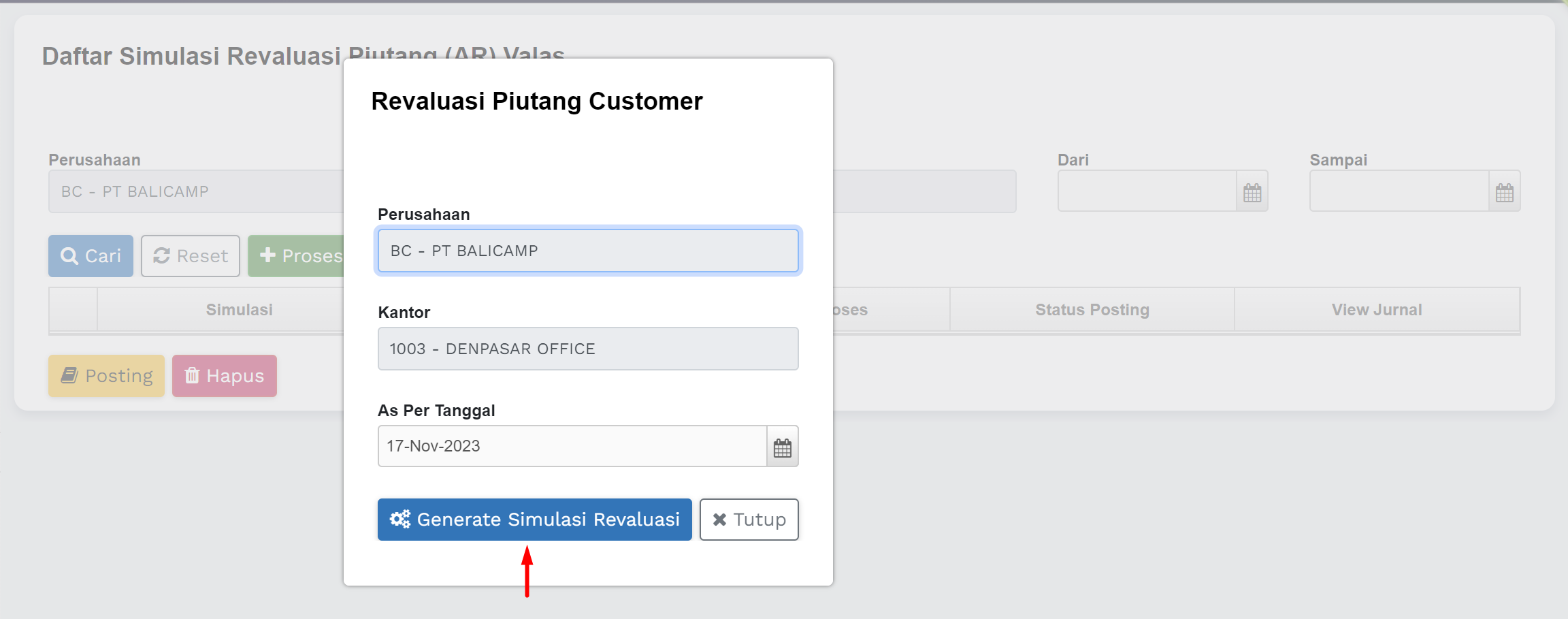This screenshot has height=619, width=1568.
Task: Close the dialog with Tutup
Action: 749,520
